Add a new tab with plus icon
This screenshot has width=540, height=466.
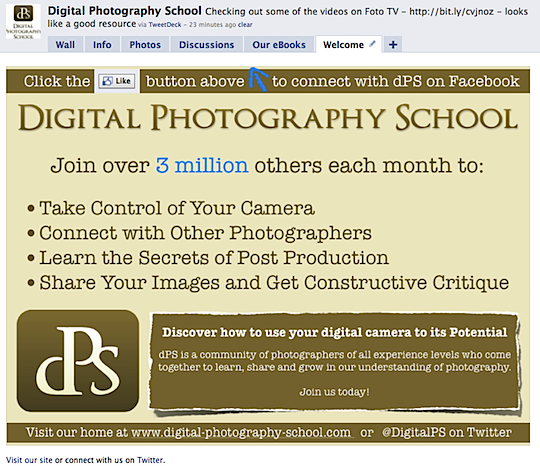point(393,45)
